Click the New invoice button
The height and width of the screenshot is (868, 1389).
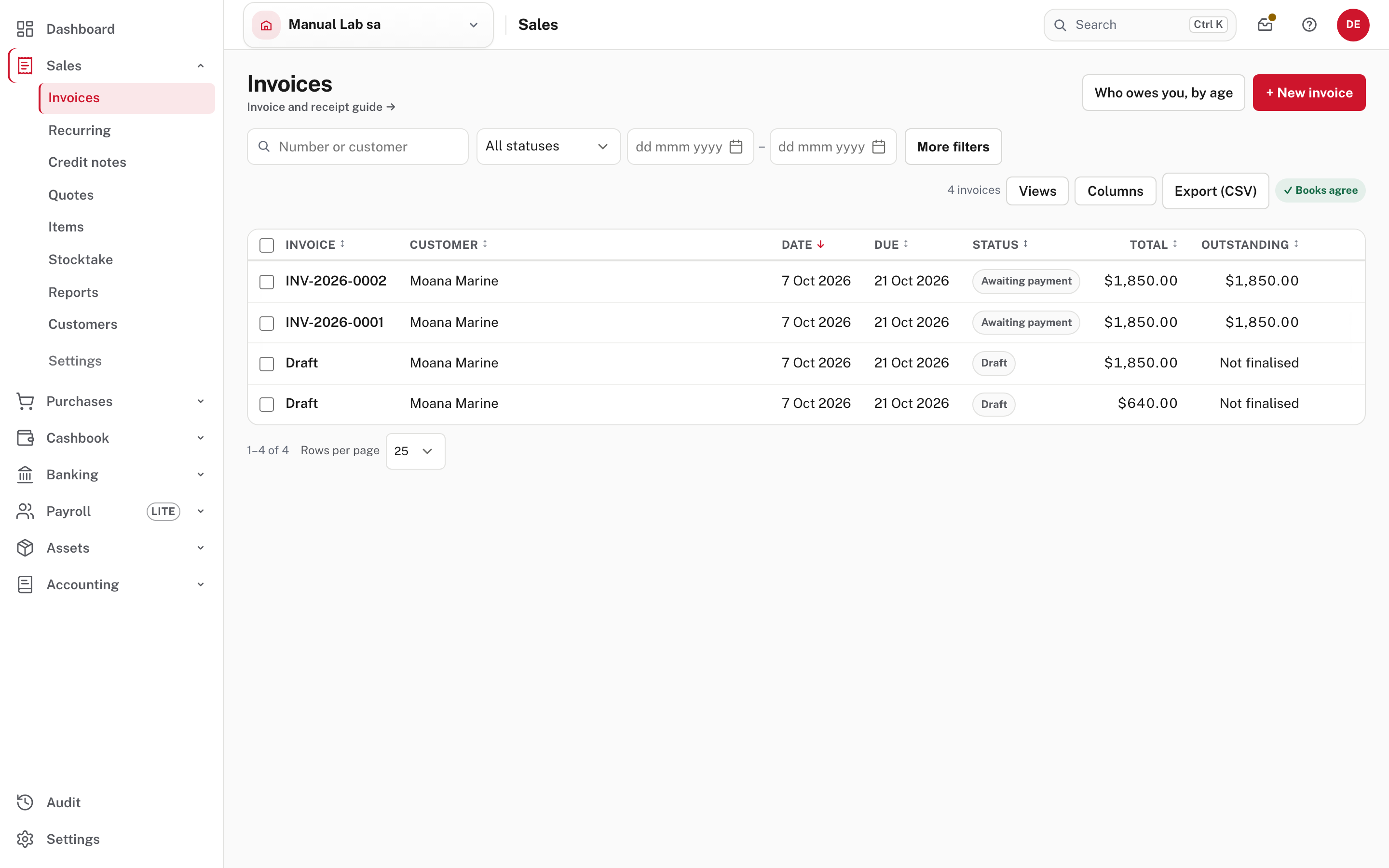tap(1309, 93)
